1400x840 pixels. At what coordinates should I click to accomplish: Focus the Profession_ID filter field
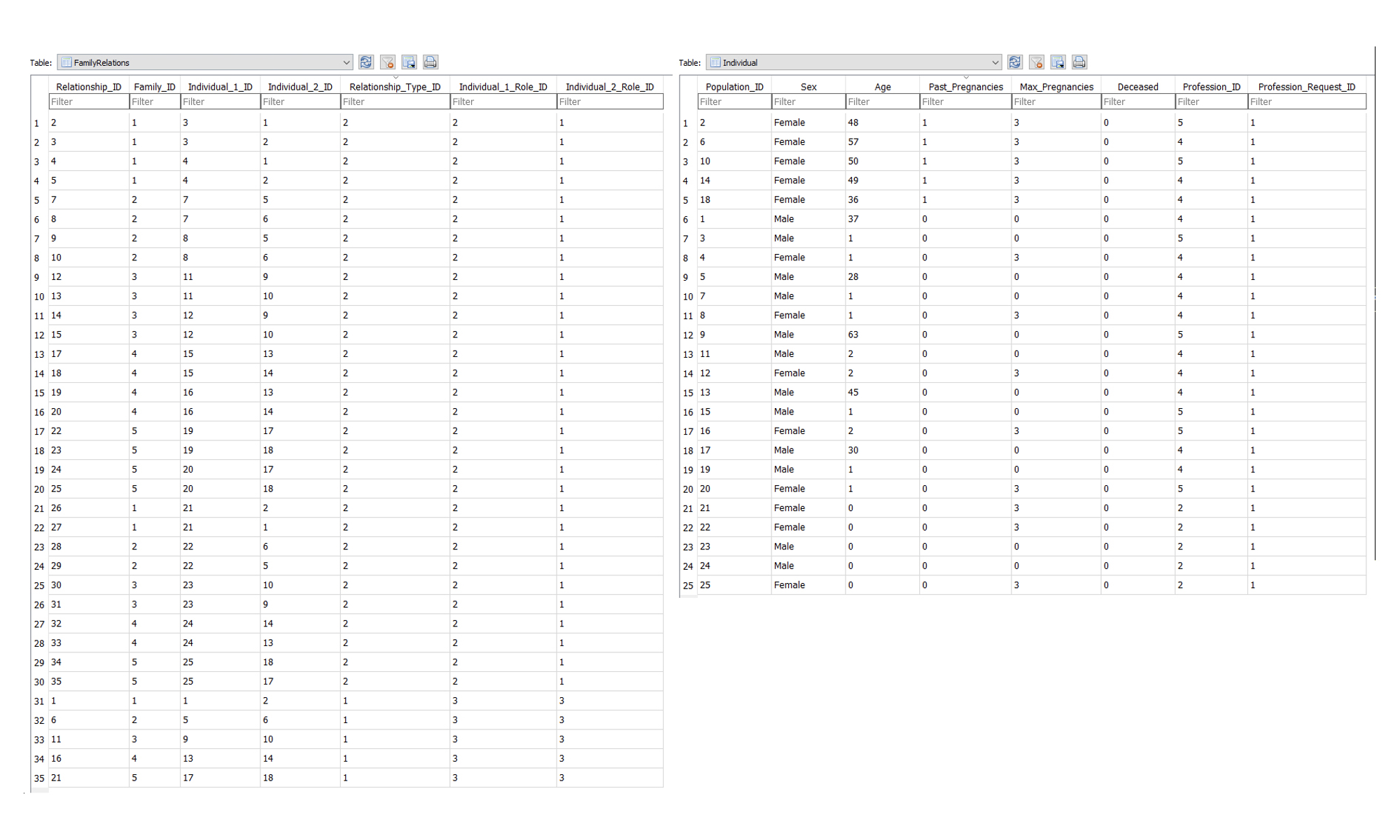click(x=1212, y=101)
